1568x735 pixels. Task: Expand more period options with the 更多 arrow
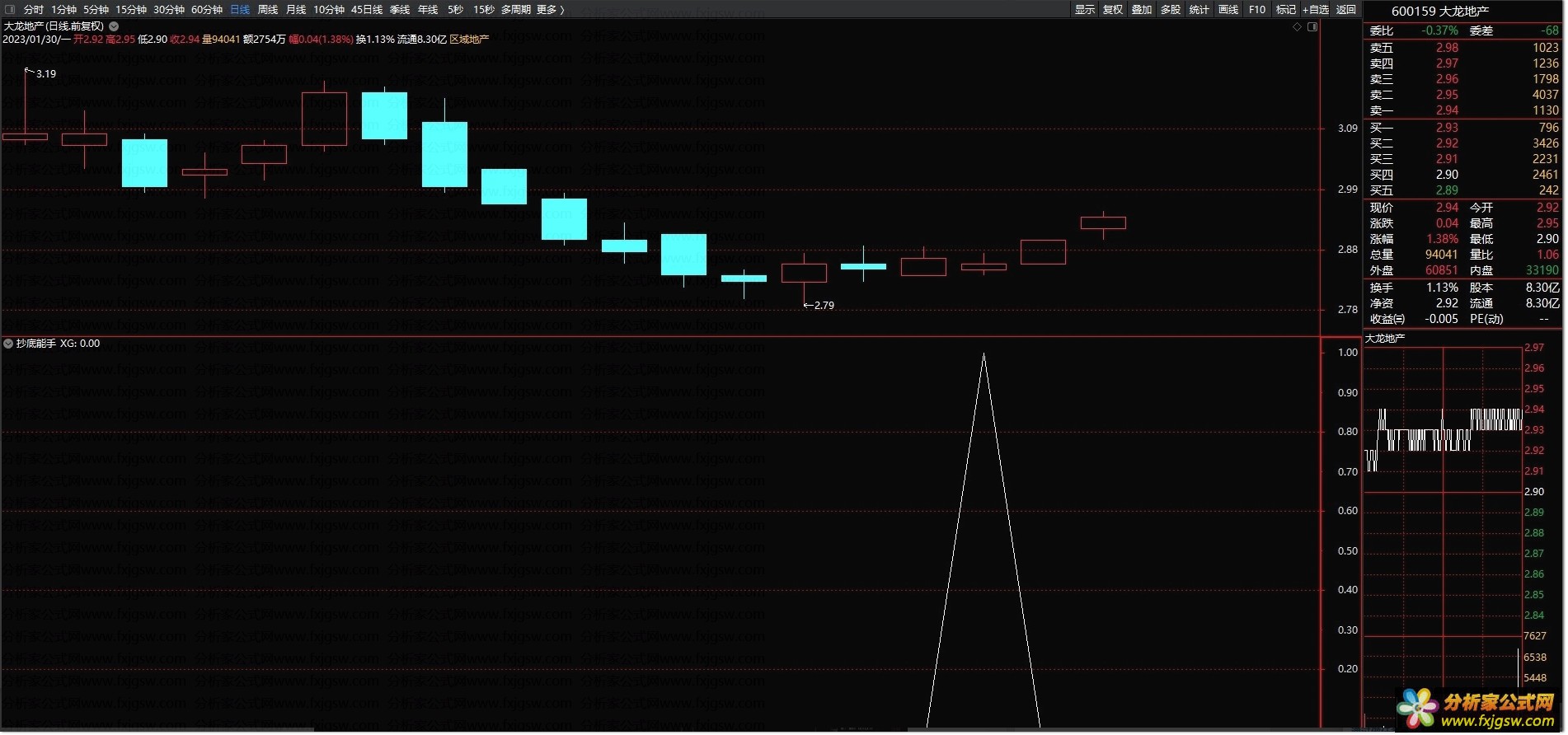tap(552, 10)
